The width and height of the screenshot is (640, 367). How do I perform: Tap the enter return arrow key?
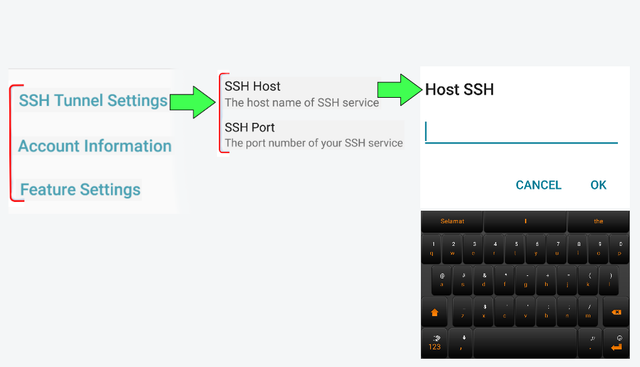616,343
